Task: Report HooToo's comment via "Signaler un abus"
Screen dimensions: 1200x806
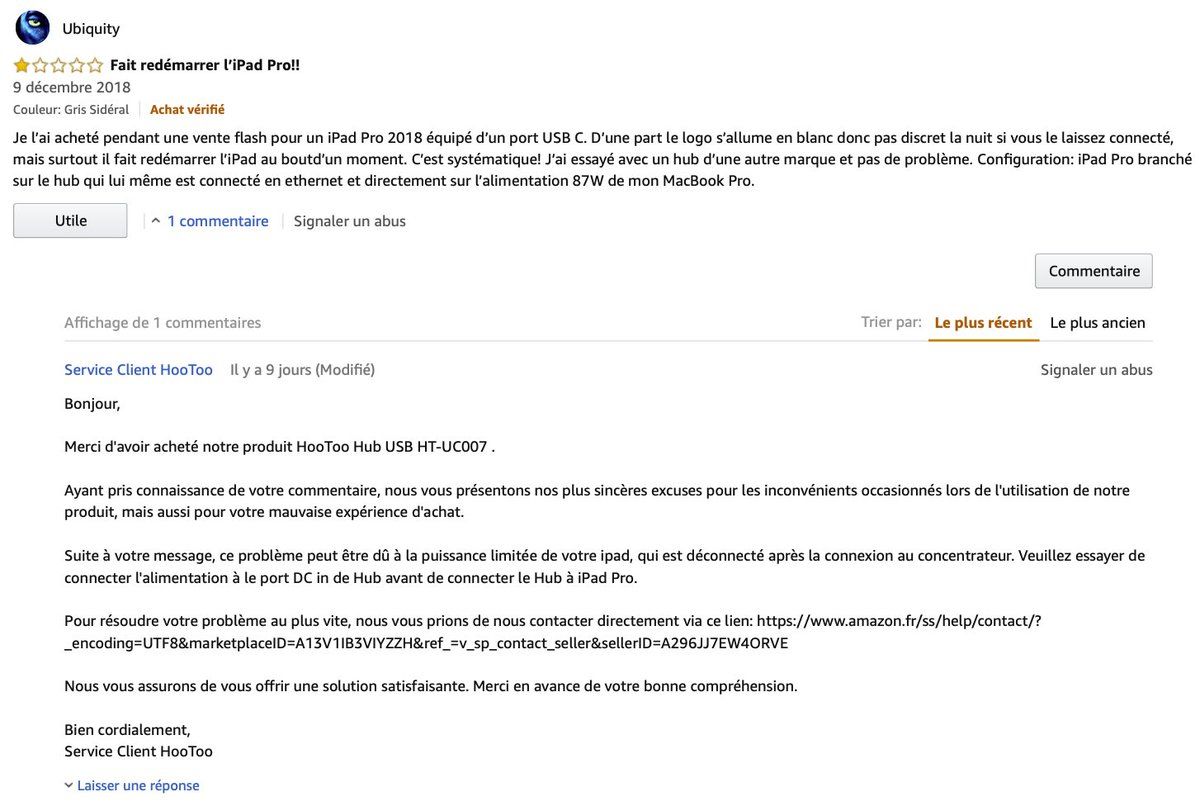Action: pyautogui.click(x=1096, y=370)
